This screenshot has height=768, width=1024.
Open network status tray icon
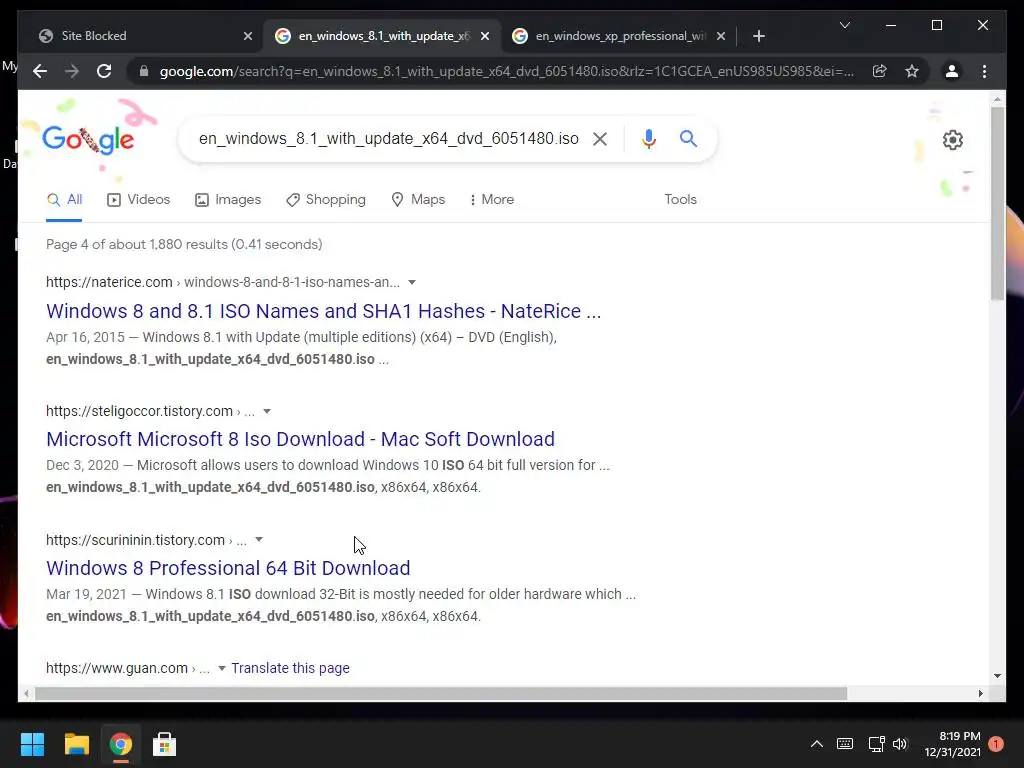click(876, 744)
